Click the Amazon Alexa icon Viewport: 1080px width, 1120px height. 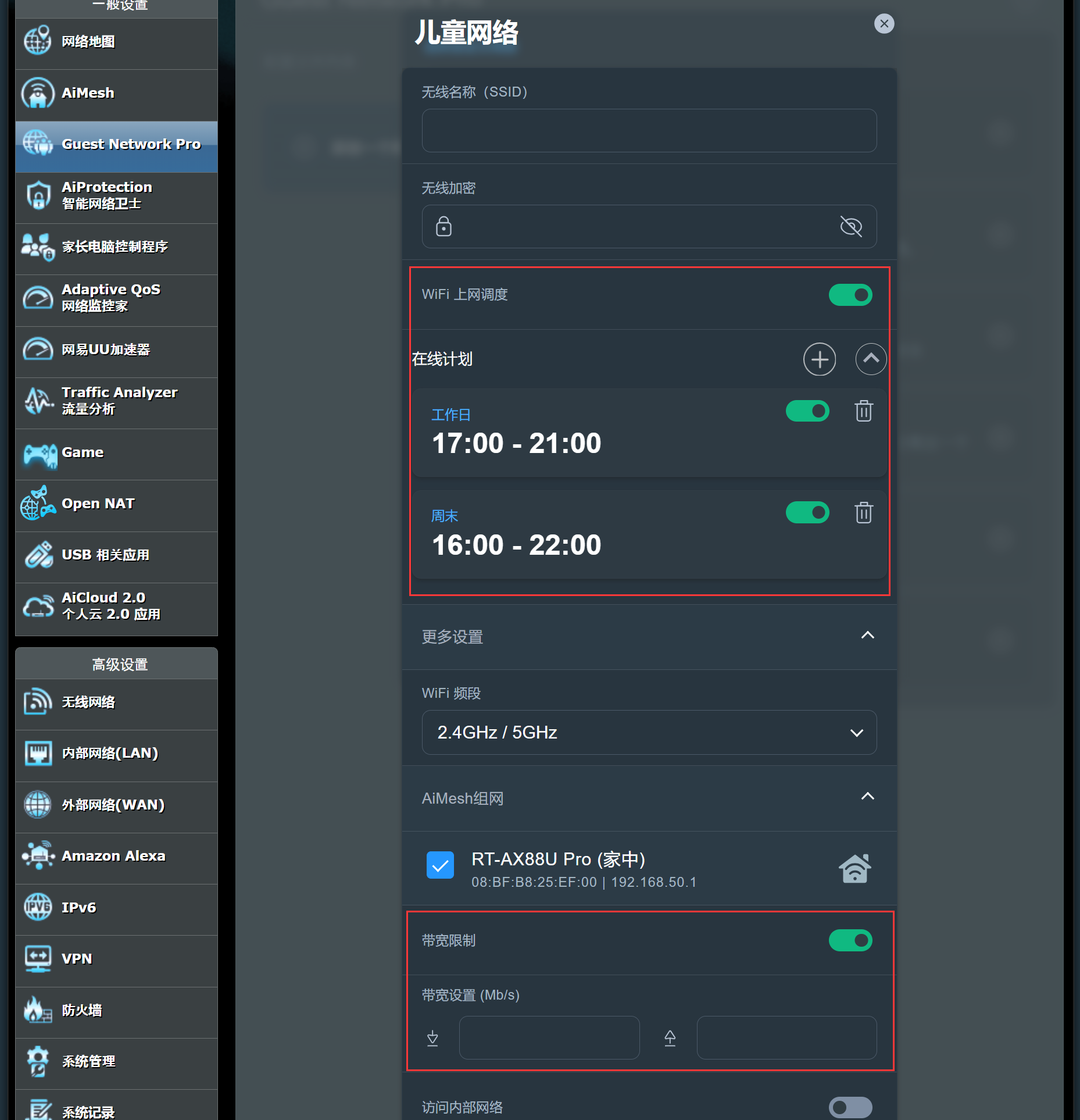click(38, 855)
